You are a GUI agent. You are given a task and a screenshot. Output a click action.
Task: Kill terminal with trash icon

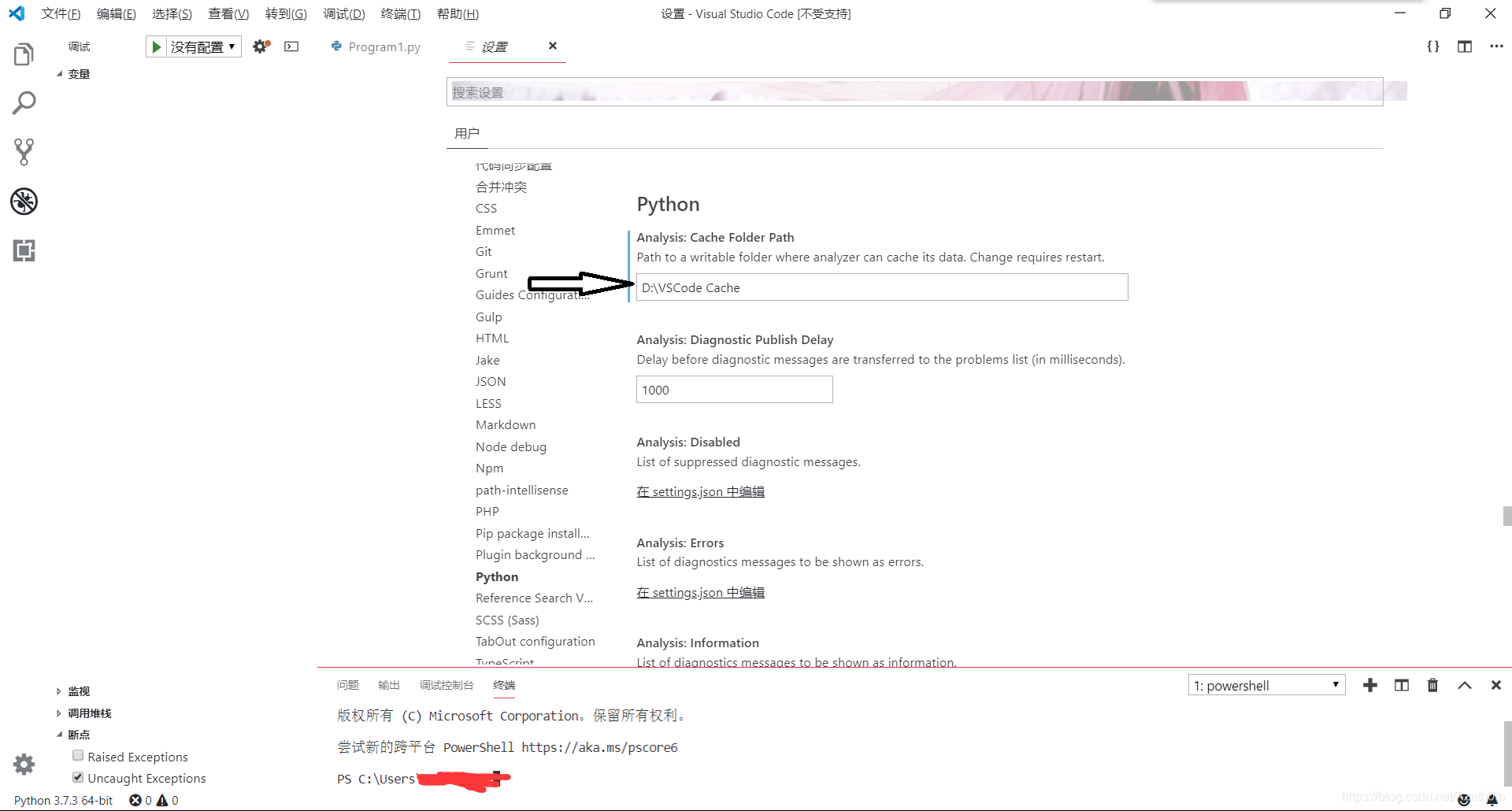[1433, 685]
